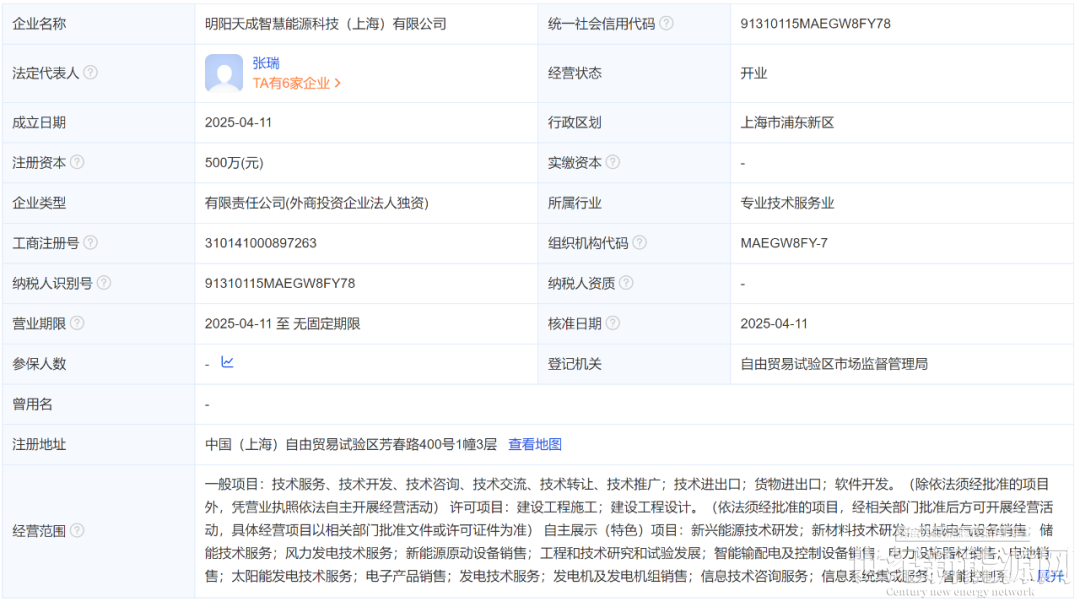1080x602 pixels.
Task: Select business term 2025-04-11 至 无固定期限
Action: (x=282, y=324)
